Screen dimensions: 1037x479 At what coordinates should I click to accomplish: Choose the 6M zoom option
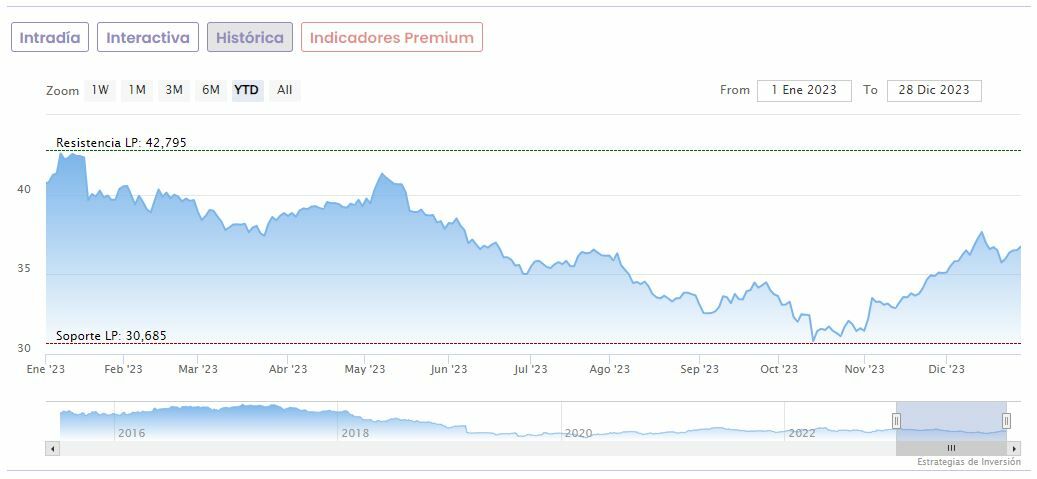pyautogui.click(x=210, y=90)
